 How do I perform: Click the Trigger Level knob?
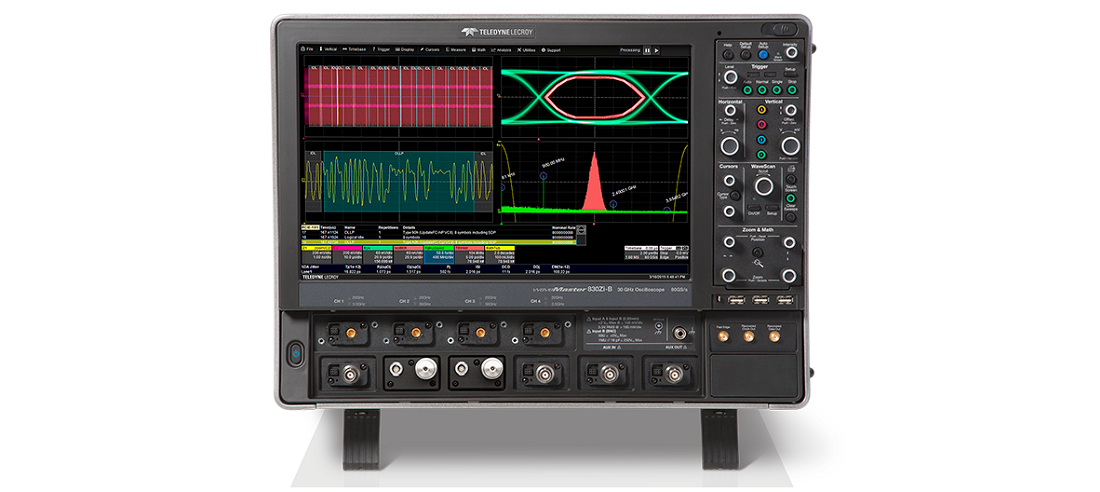[x=730, y=78]
